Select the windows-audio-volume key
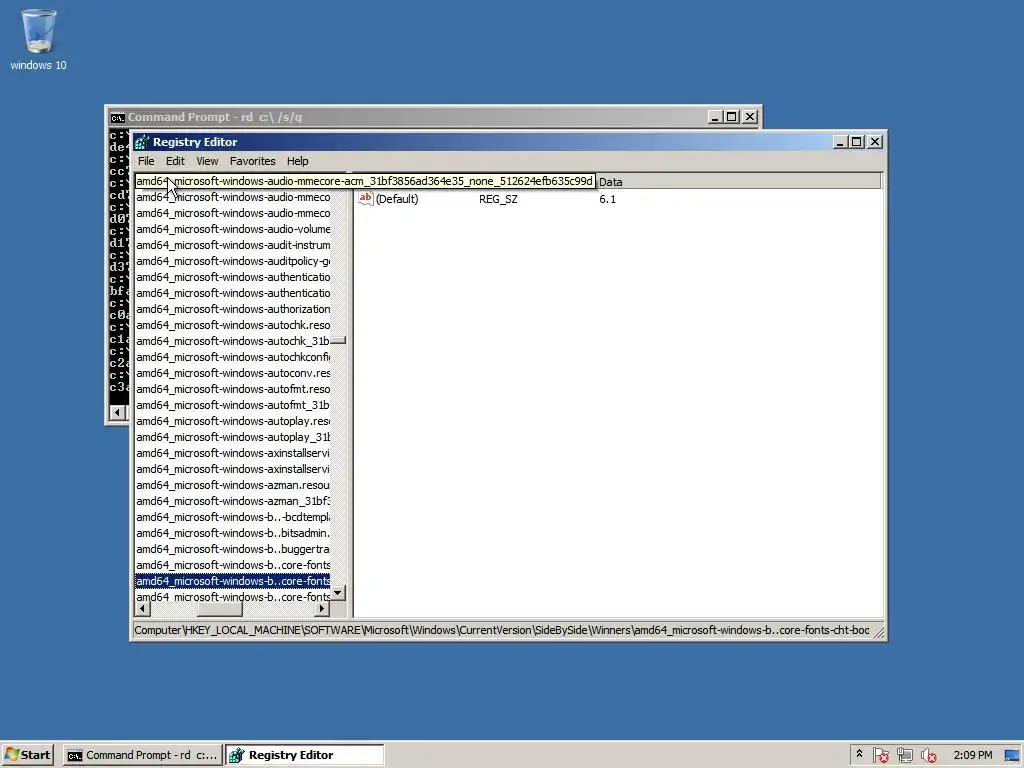The height and width of the screenshot is (768, 1024). (232, 229)
